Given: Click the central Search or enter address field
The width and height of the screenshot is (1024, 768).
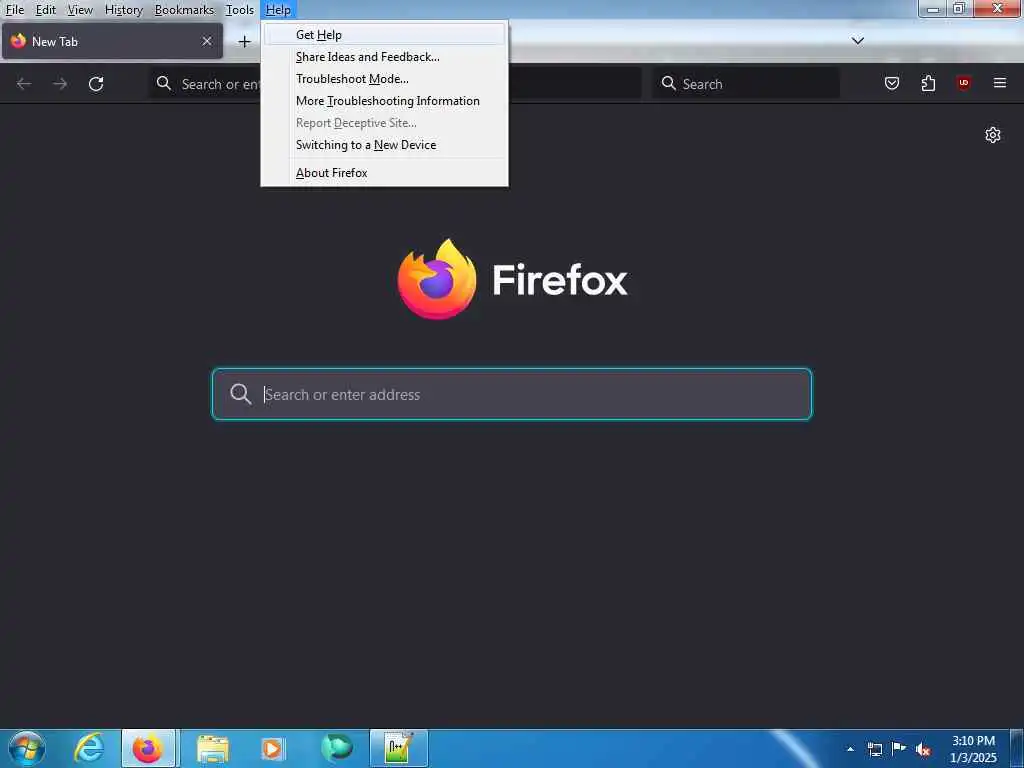Looking at the screenshot, I should (x=512, y=394).
